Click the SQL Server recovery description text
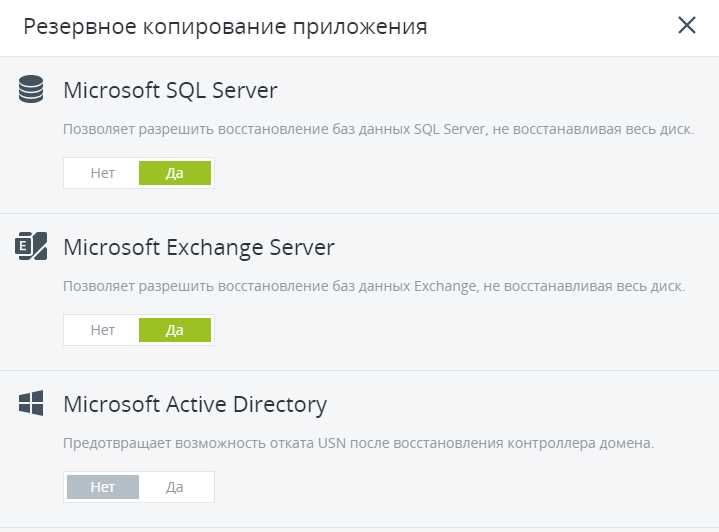The width and height of the screenshot is (719, 532). pyautogui.click(x=378, y=130)
